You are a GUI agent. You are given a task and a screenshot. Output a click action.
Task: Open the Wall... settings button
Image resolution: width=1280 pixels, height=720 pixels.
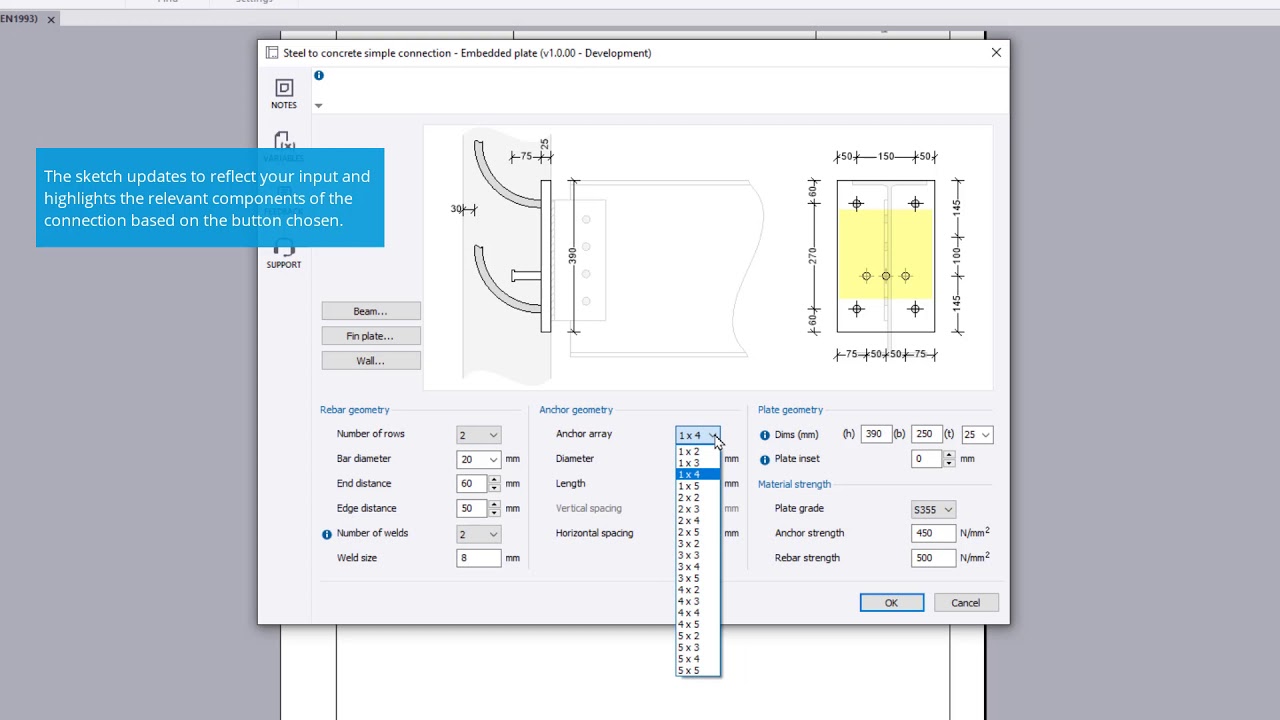click(x=371, y=361)
